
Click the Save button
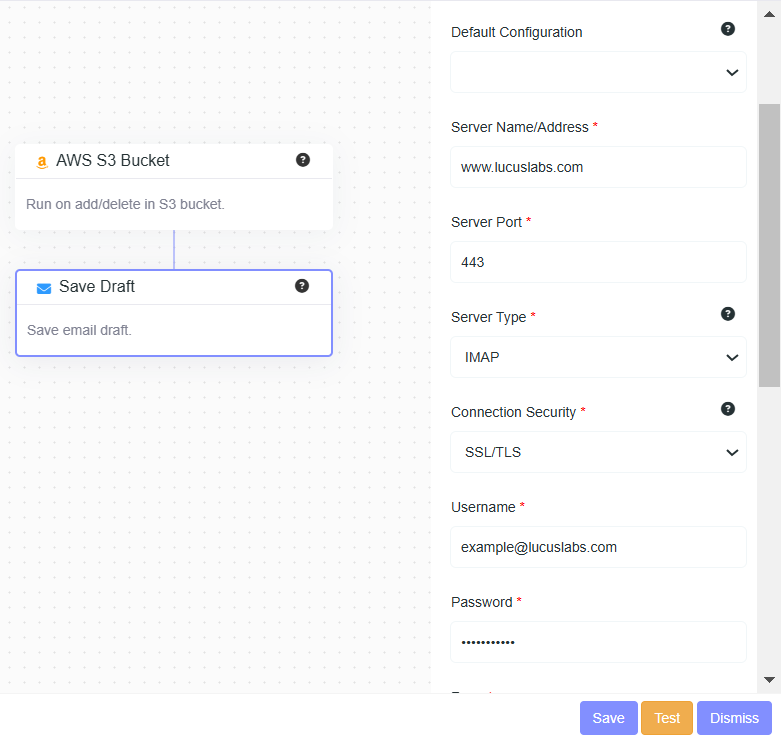[608, 718]
